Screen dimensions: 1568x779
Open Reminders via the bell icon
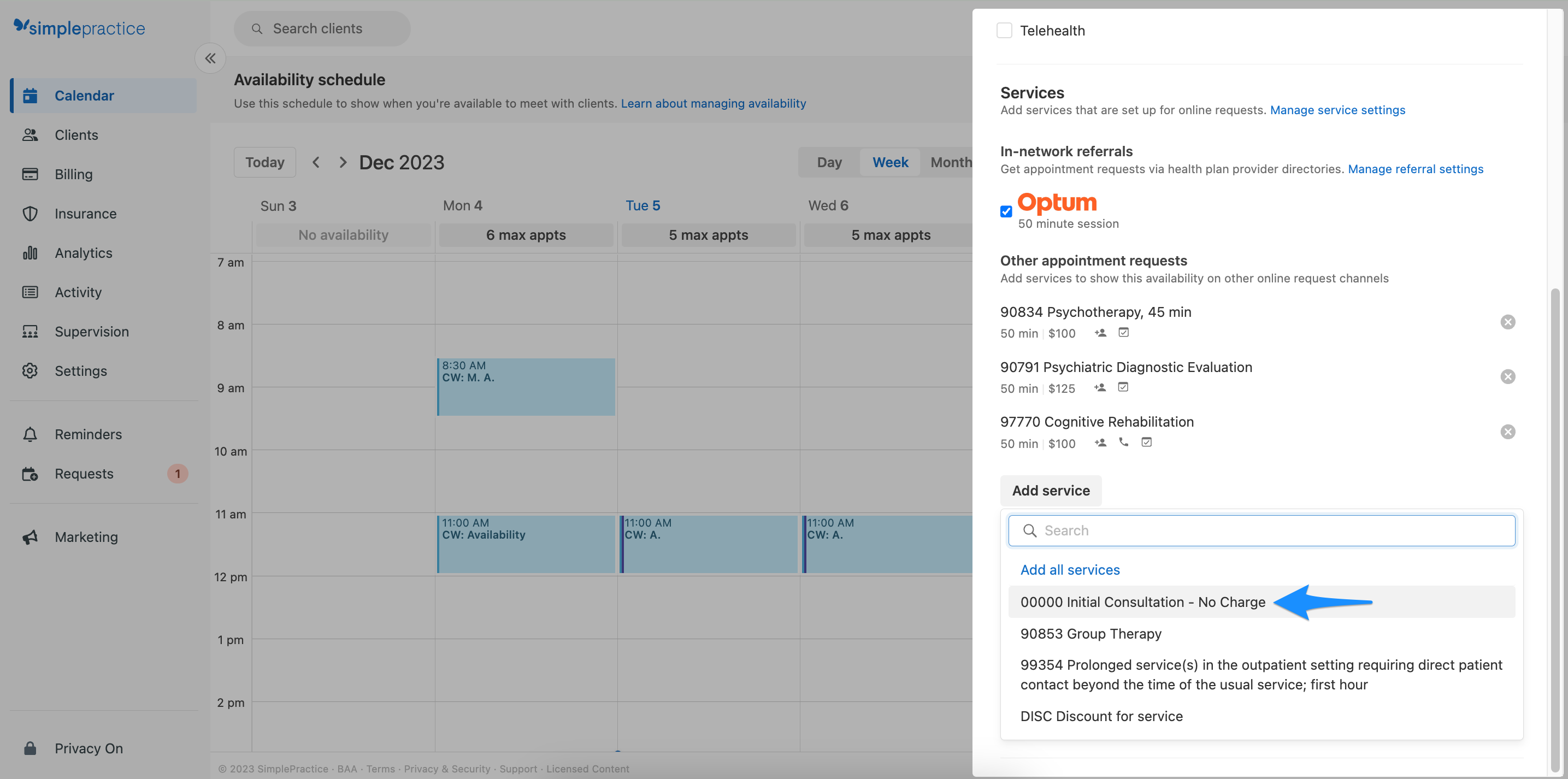pyautogui.click(x=31, y=434)
